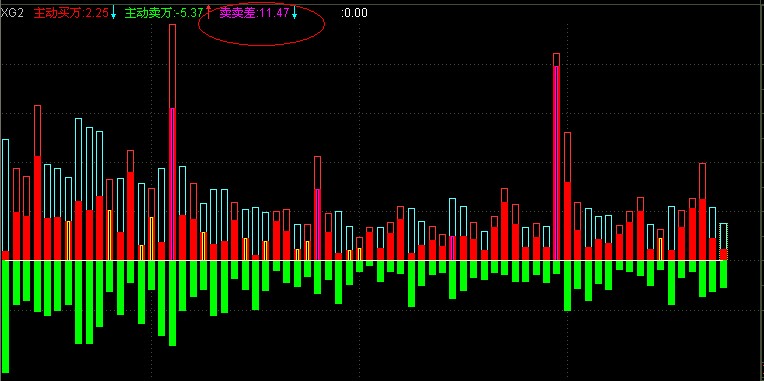Click the cyan down arrow after 11.47

(x=295, y=12)
